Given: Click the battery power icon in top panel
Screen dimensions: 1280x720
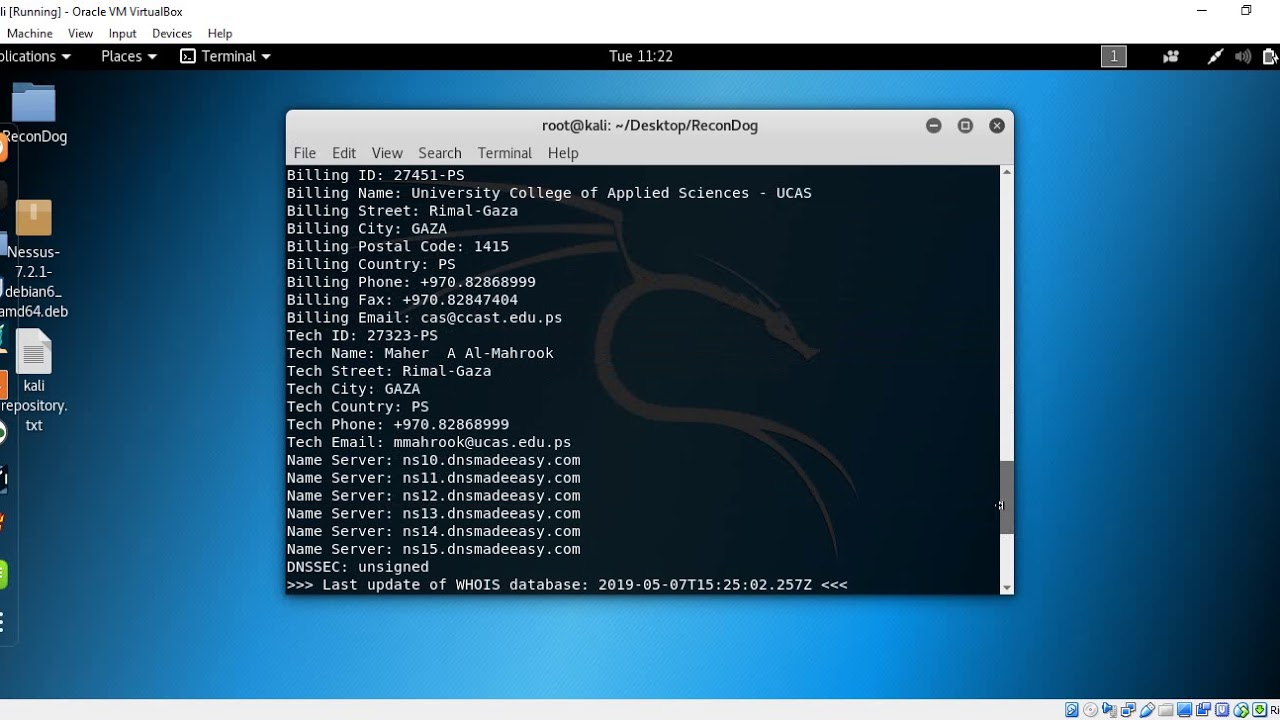Looking at the screenshot, I should coord(1271,57).
